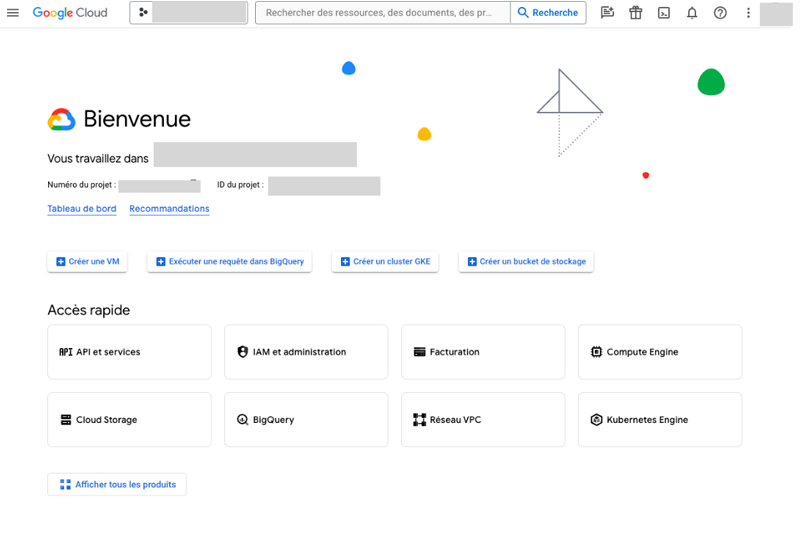Screen dimensions: 800x537
Task: Click the Google Cloud logo beside Bienvenue
Action: (x=62, y=119)
